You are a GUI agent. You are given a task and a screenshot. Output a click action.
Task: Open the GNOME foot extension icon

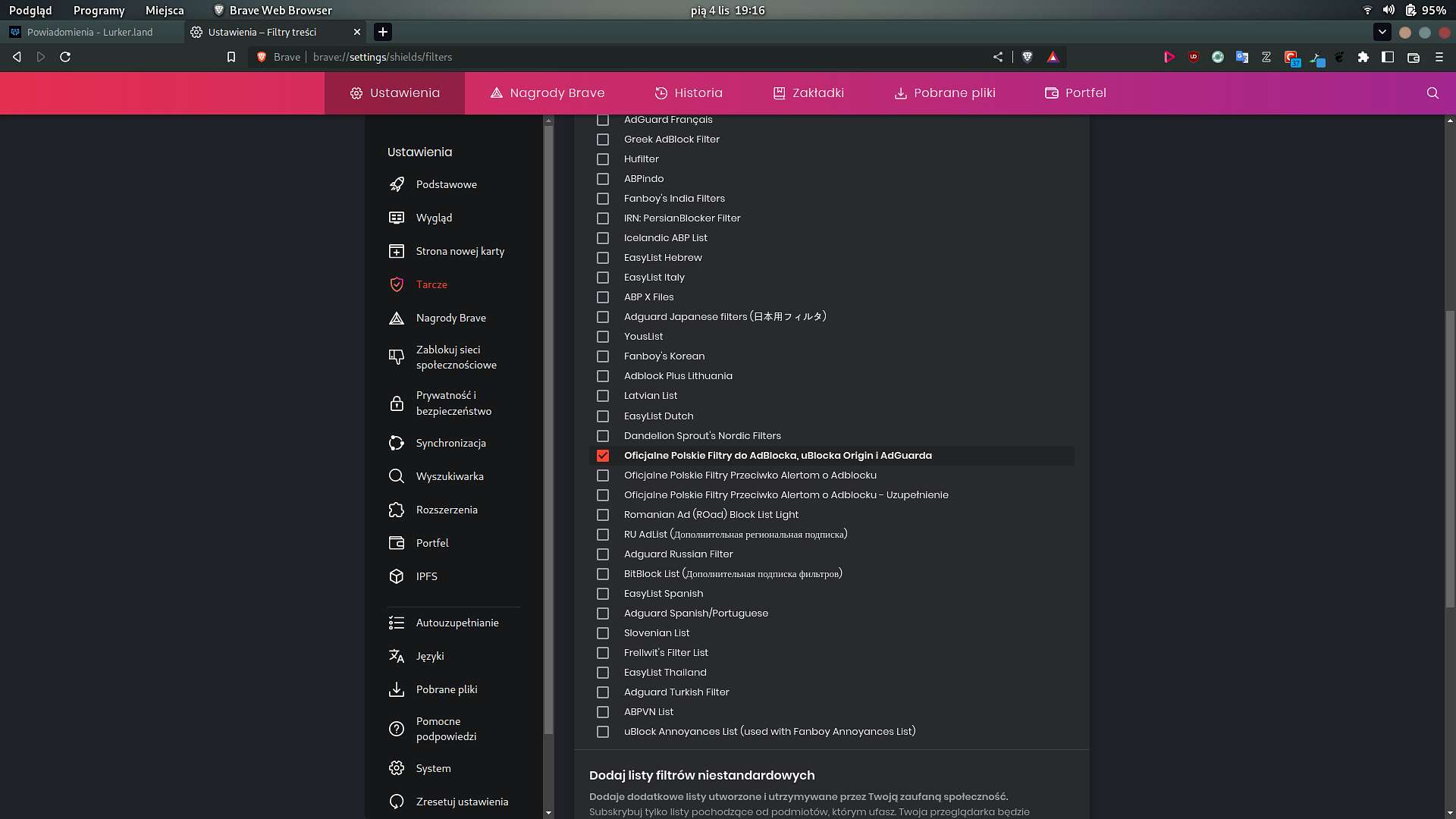pos(1340,57)
